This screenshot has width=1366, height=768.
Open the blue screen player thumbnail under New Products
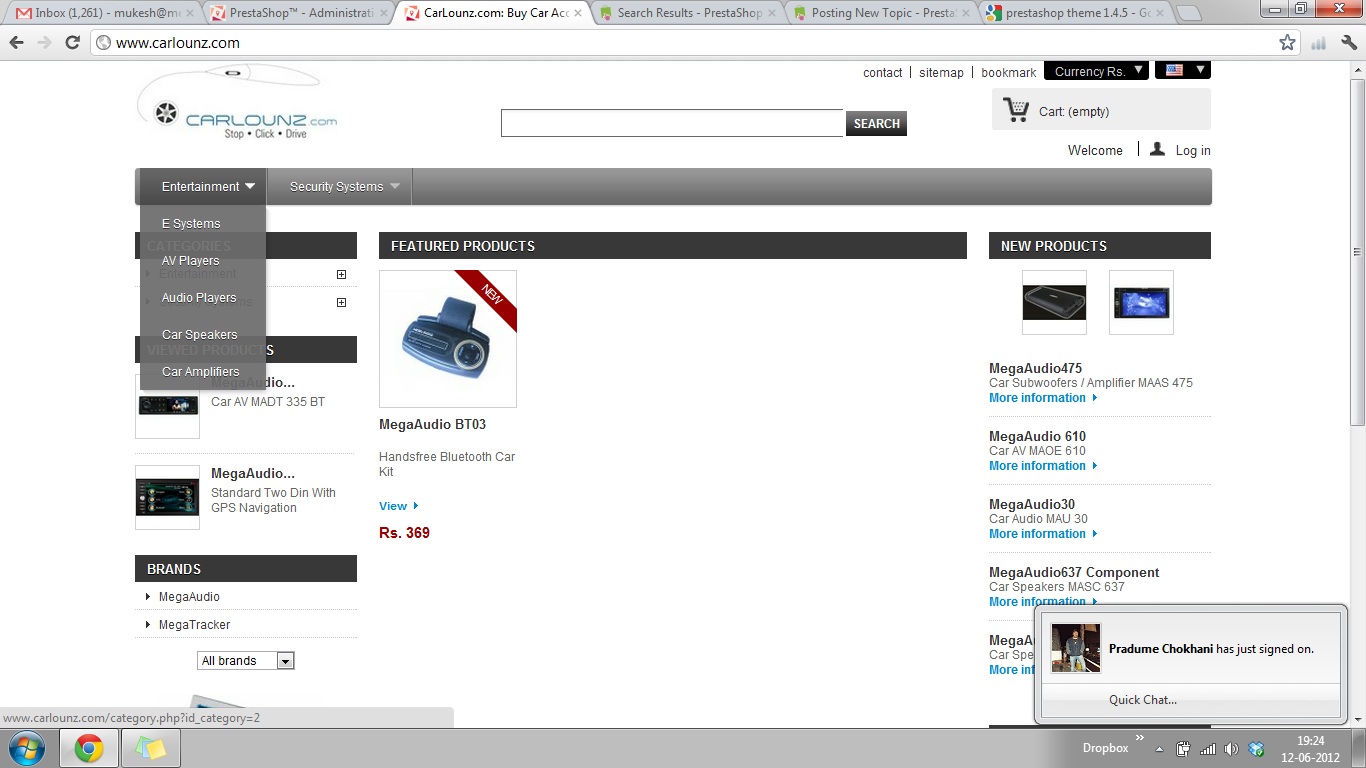point(1141,302)
